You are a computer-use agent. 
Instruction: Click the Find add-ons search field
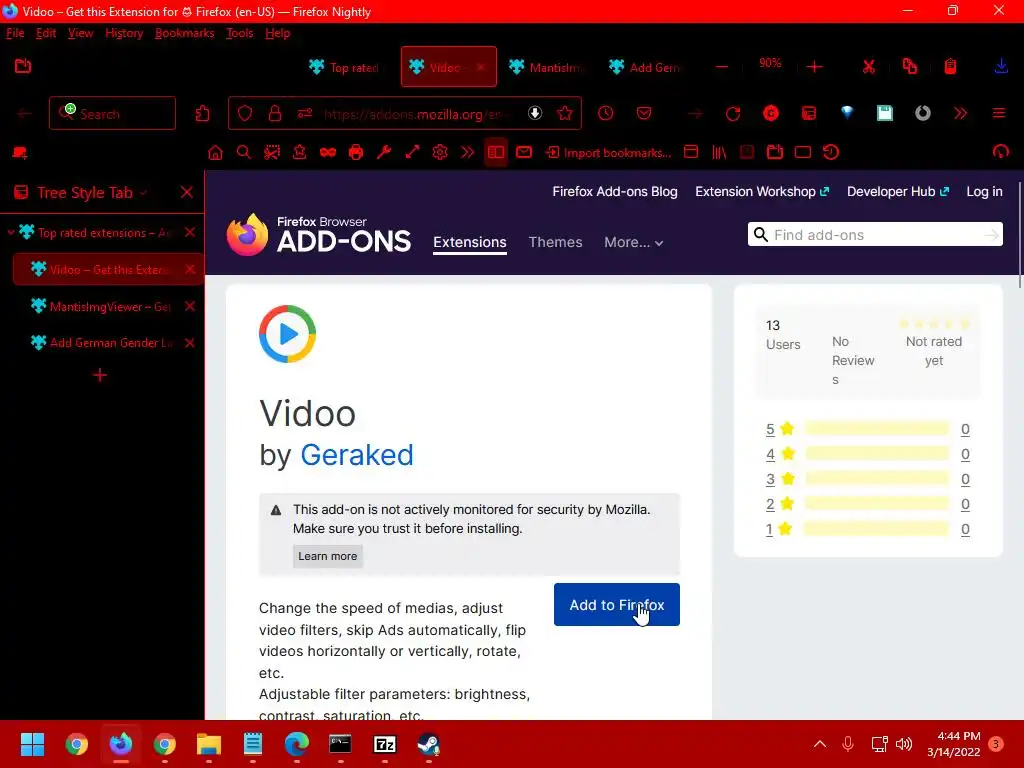click(875, 235)
